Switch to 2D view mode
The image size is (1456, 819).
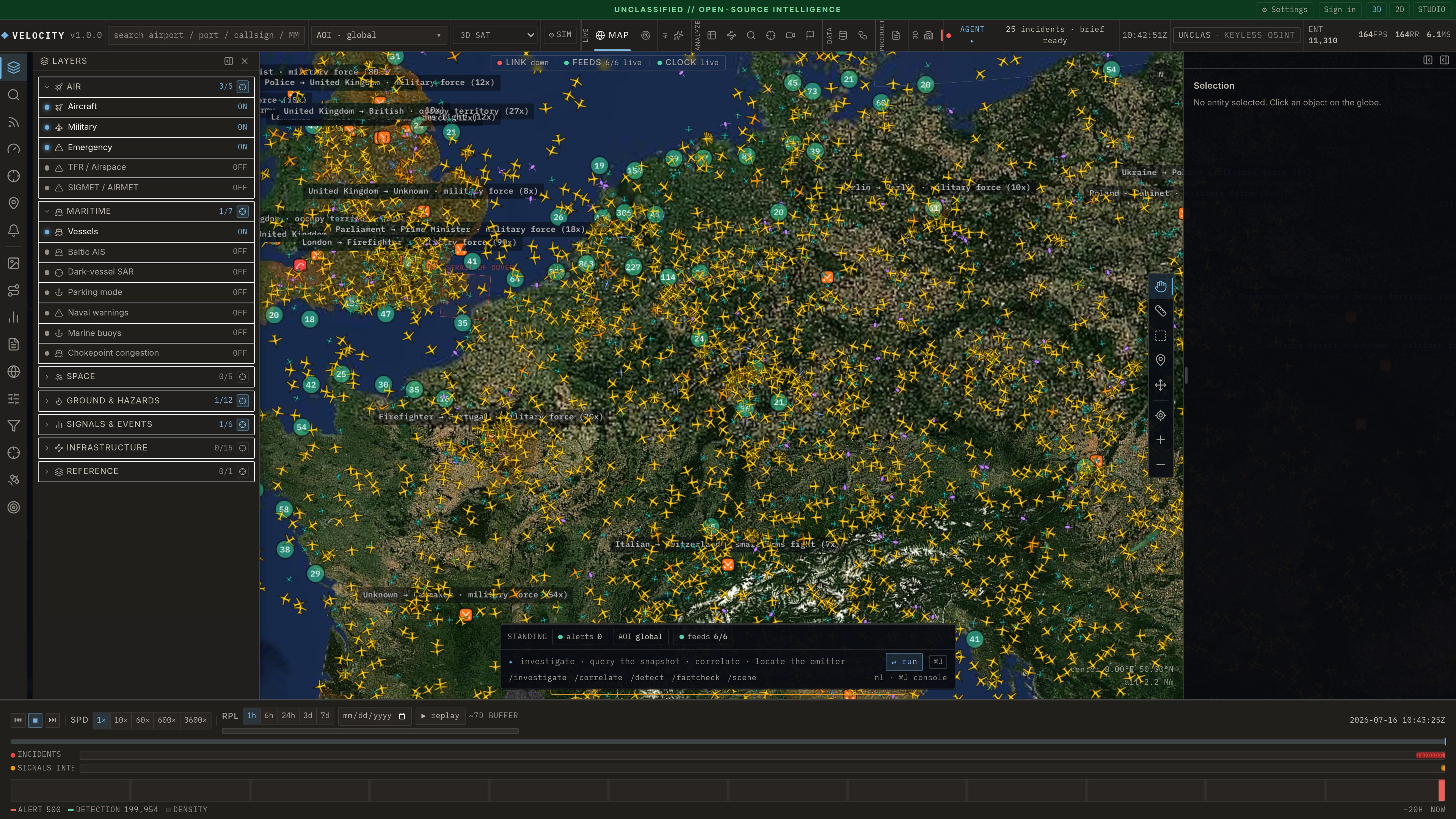pos(1400,9)
